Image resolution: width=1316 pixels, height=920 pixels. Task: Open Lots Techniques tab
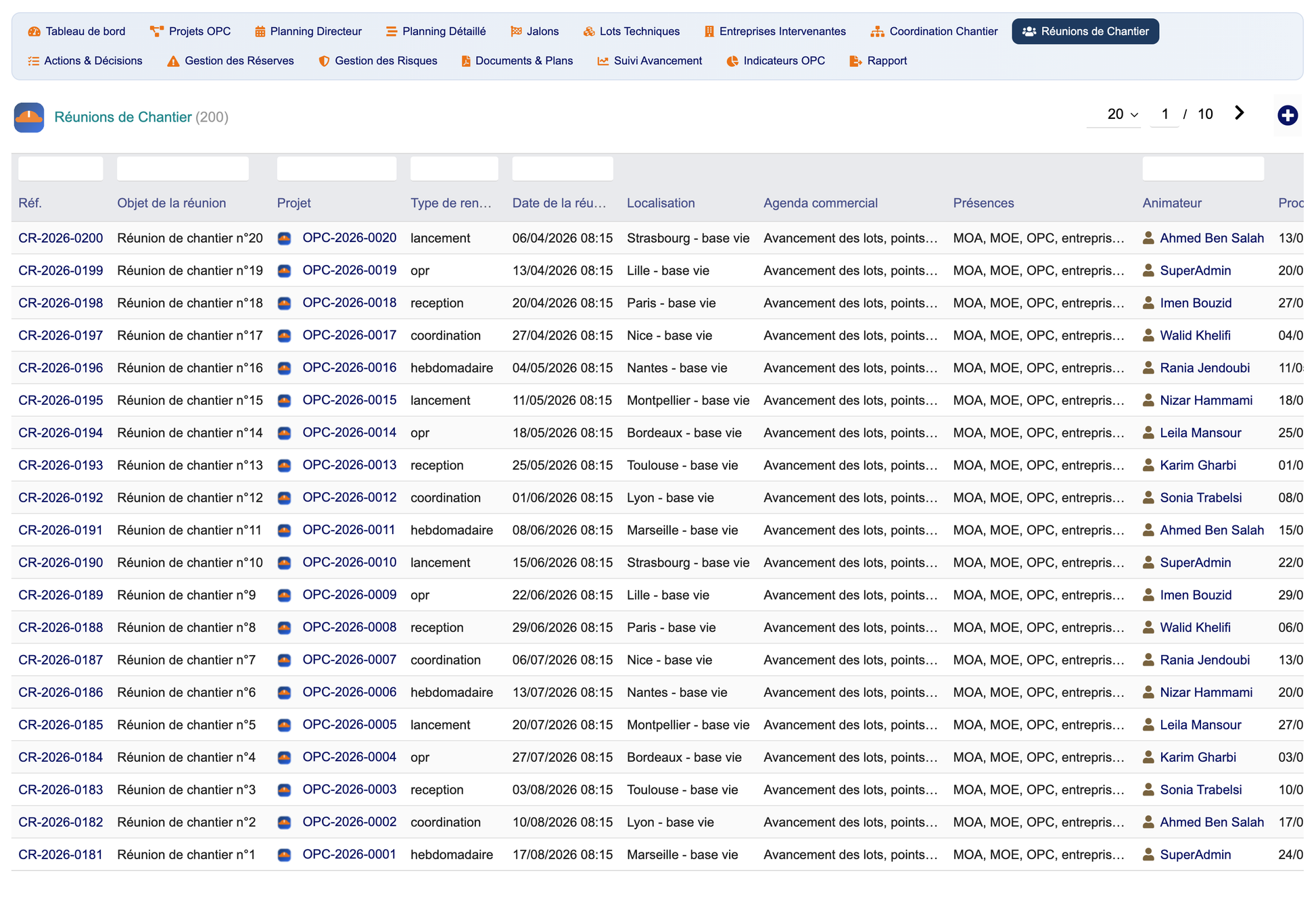(x=631, y=31)
